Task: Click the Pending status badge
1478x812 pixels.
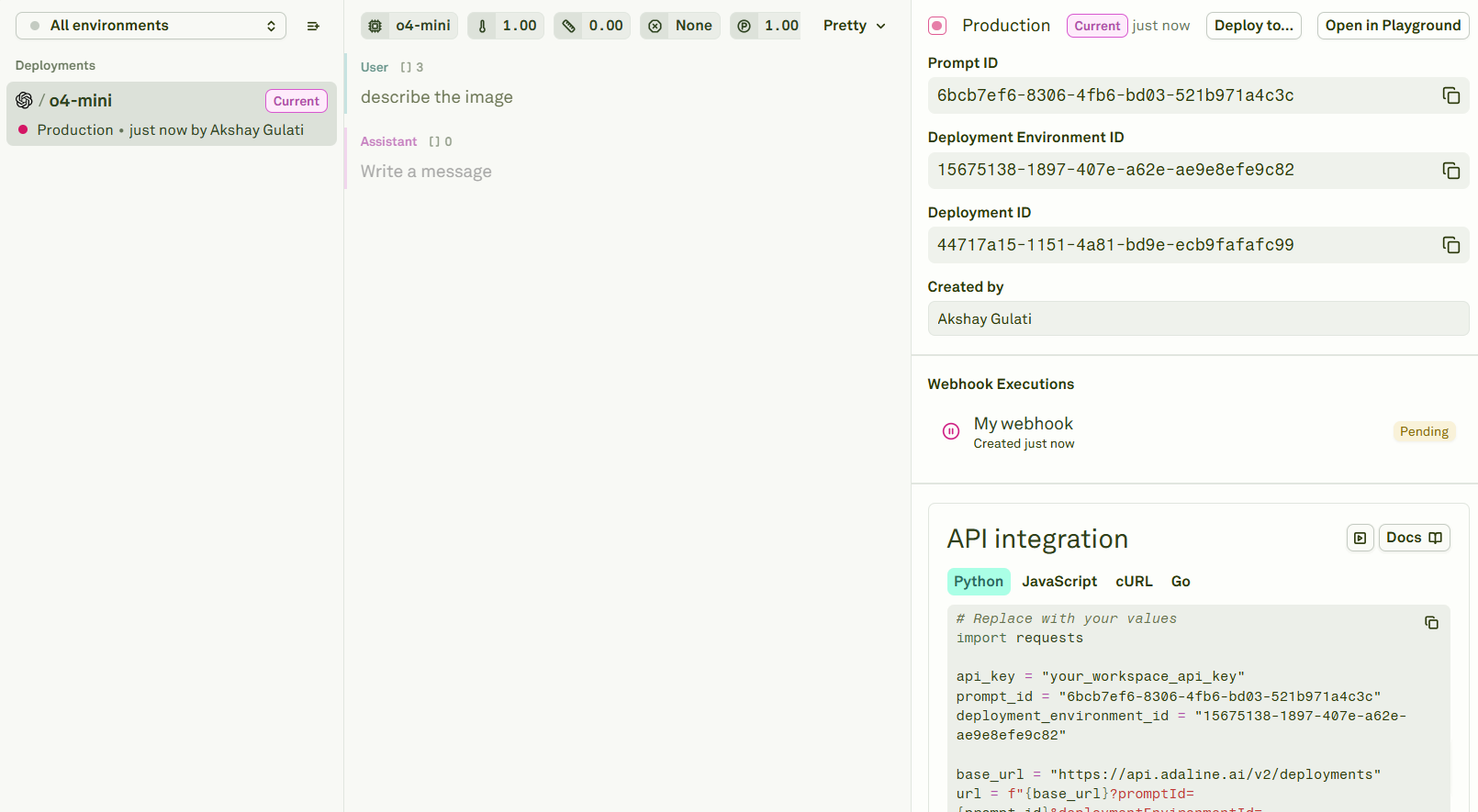Action: (x=1424, y=431)
